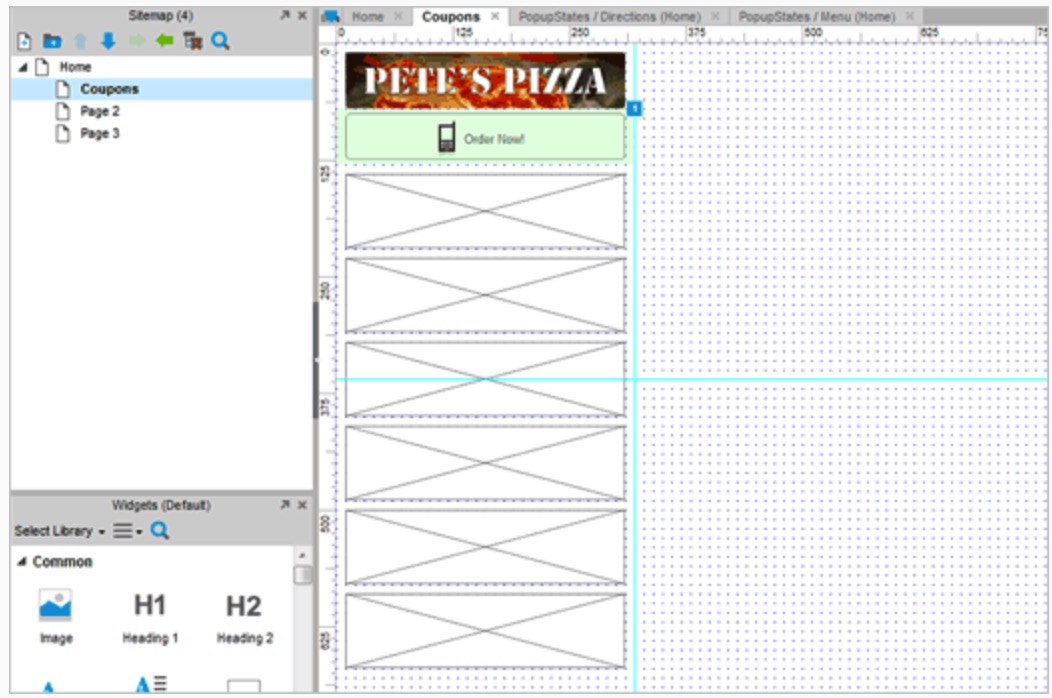This screenshot has height=698, width=1052.
Task: Select the third placeholder widget
Action: tap(485, 379)
